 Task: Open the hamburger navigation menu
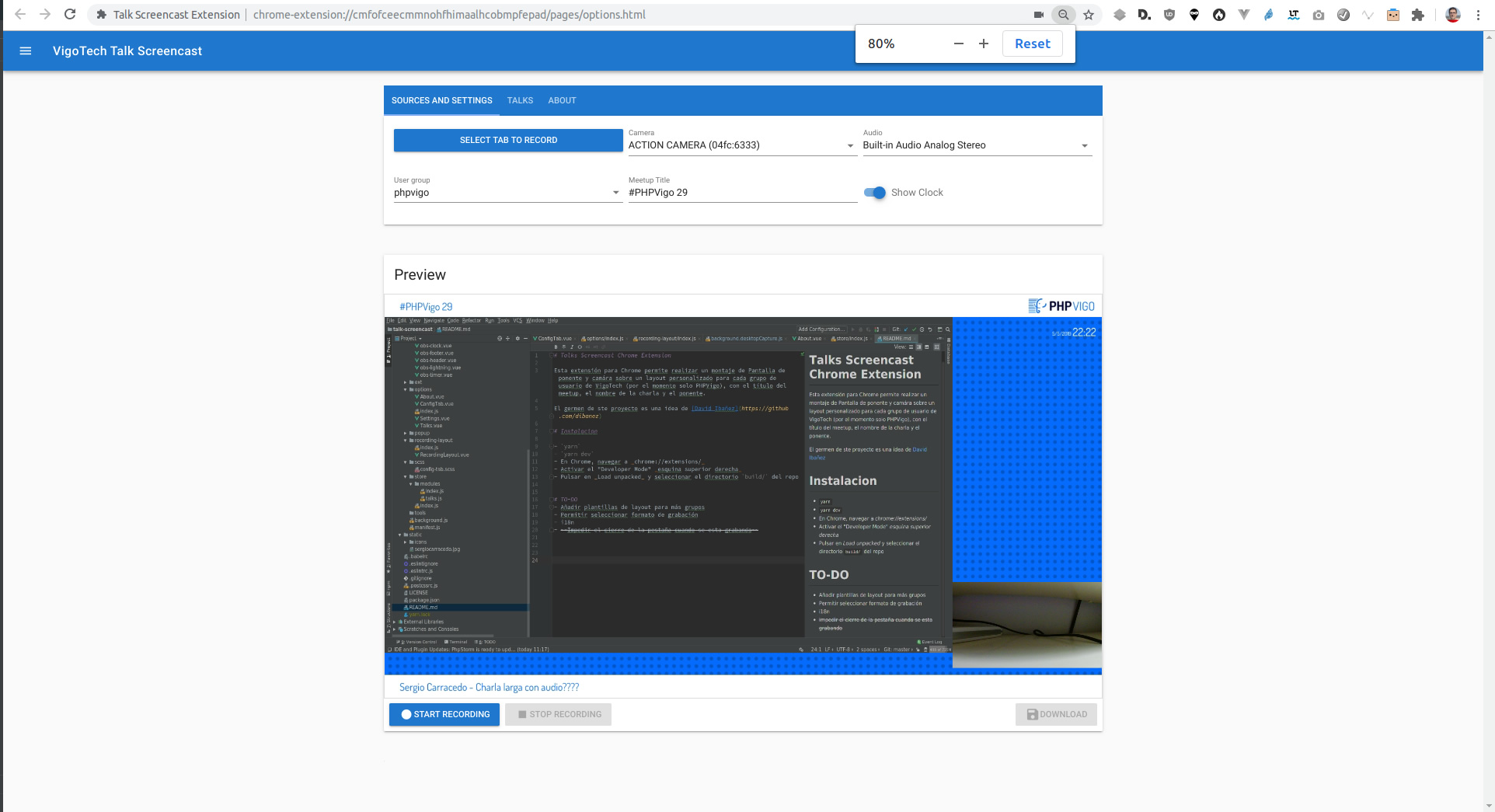tap(26, 51)
